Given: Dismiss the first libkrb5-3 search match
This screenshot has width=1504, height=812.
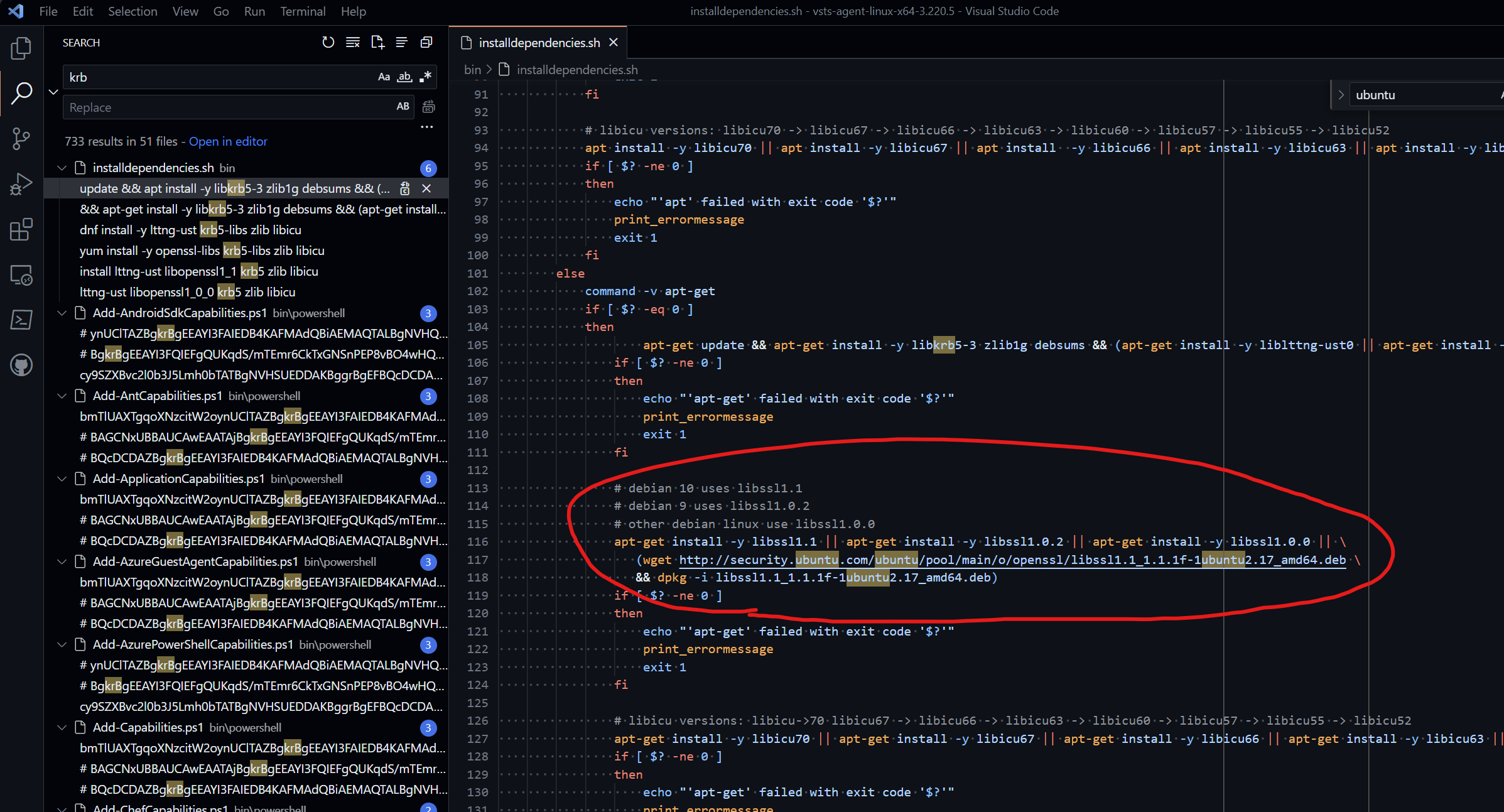Looking at the screenshot, I should coord(426,188).
